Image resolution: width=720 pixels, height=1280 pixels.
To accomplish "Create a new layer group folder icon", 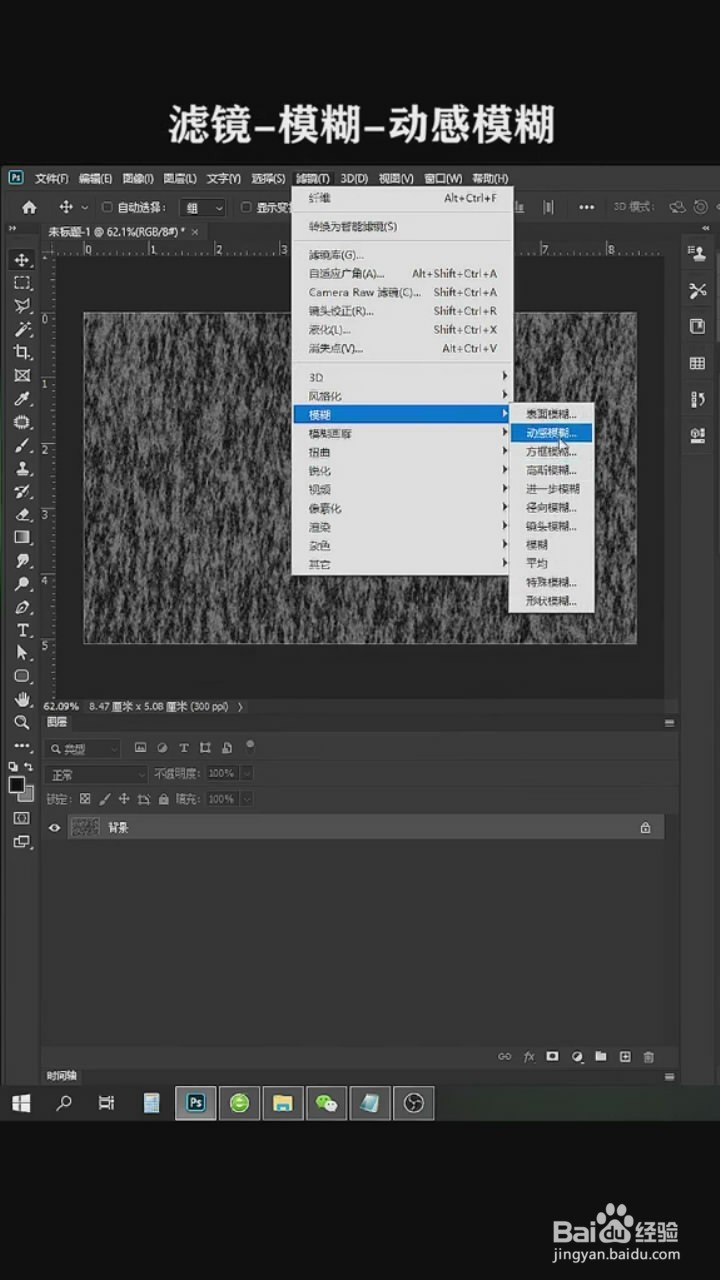I will (601, 1056).
